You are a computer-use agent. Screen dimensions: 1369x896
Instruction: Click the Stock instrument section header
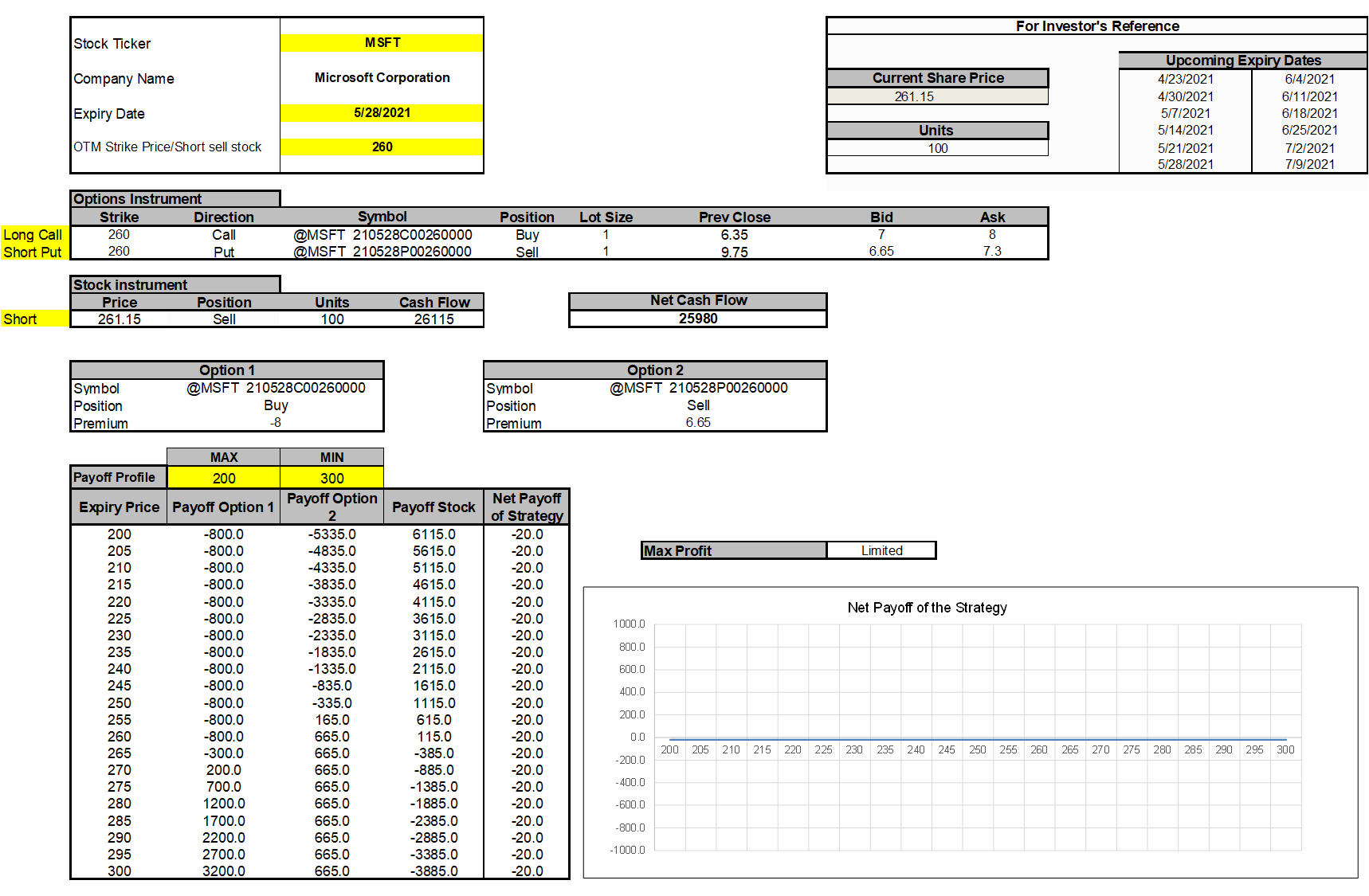click(x=175, y=285)
